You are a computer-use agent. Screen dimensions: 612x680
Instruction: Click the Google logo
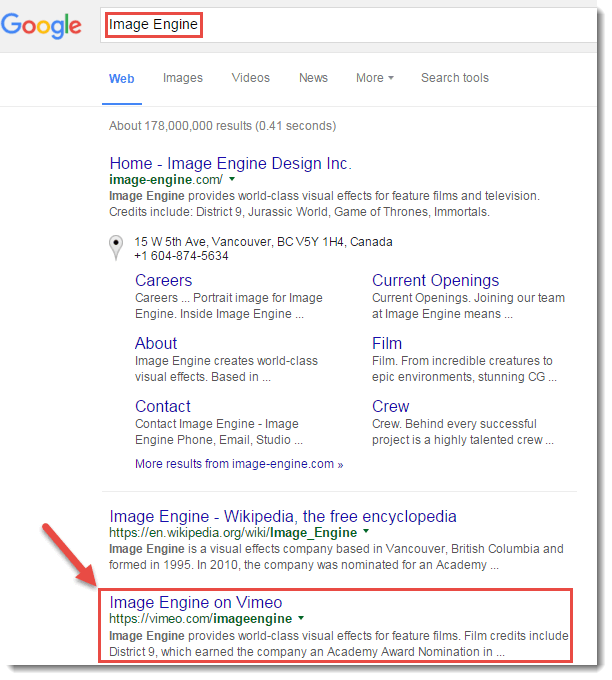point(41,26)
